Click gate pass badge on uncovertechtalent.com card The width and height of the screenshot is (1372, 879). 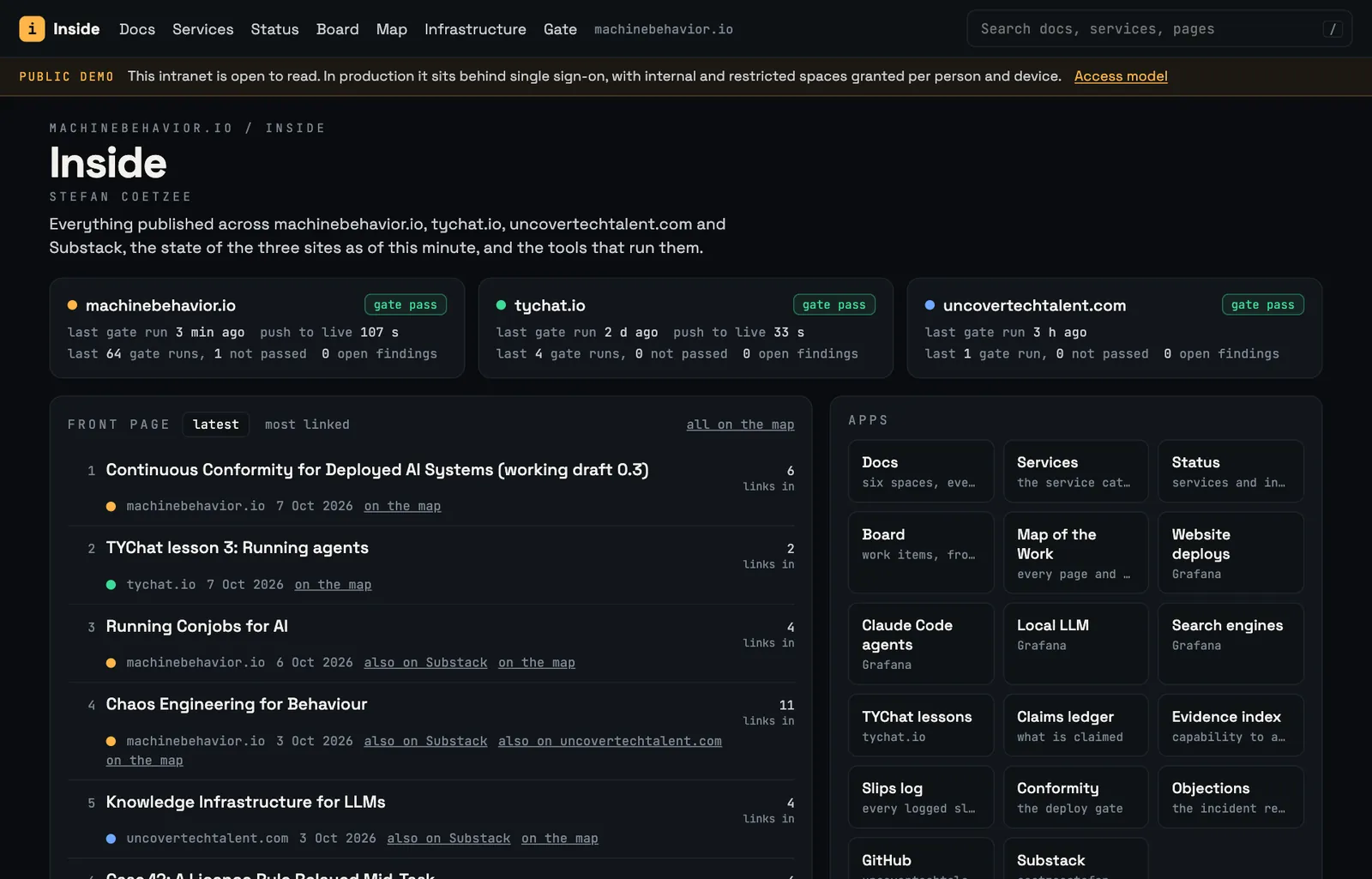pos(1262,304)
